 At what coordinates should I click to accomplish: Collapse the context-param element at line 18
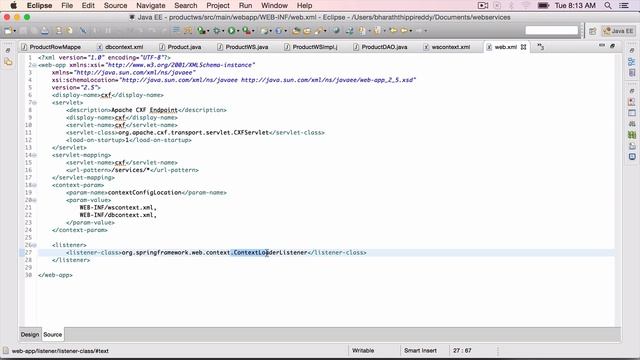pos(35,185)
